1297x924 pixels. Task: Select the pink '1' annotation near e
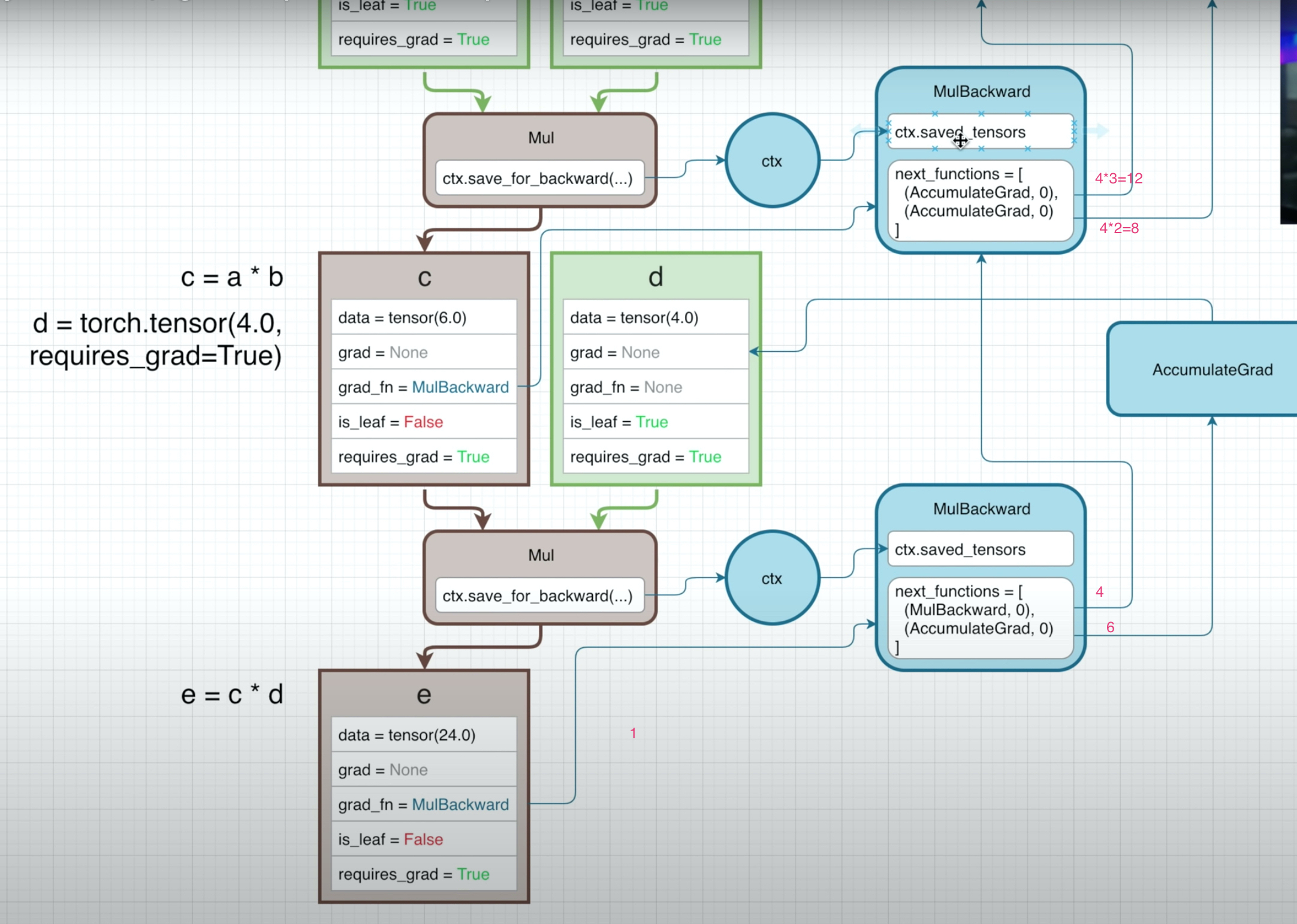click(x=633, y=733)
